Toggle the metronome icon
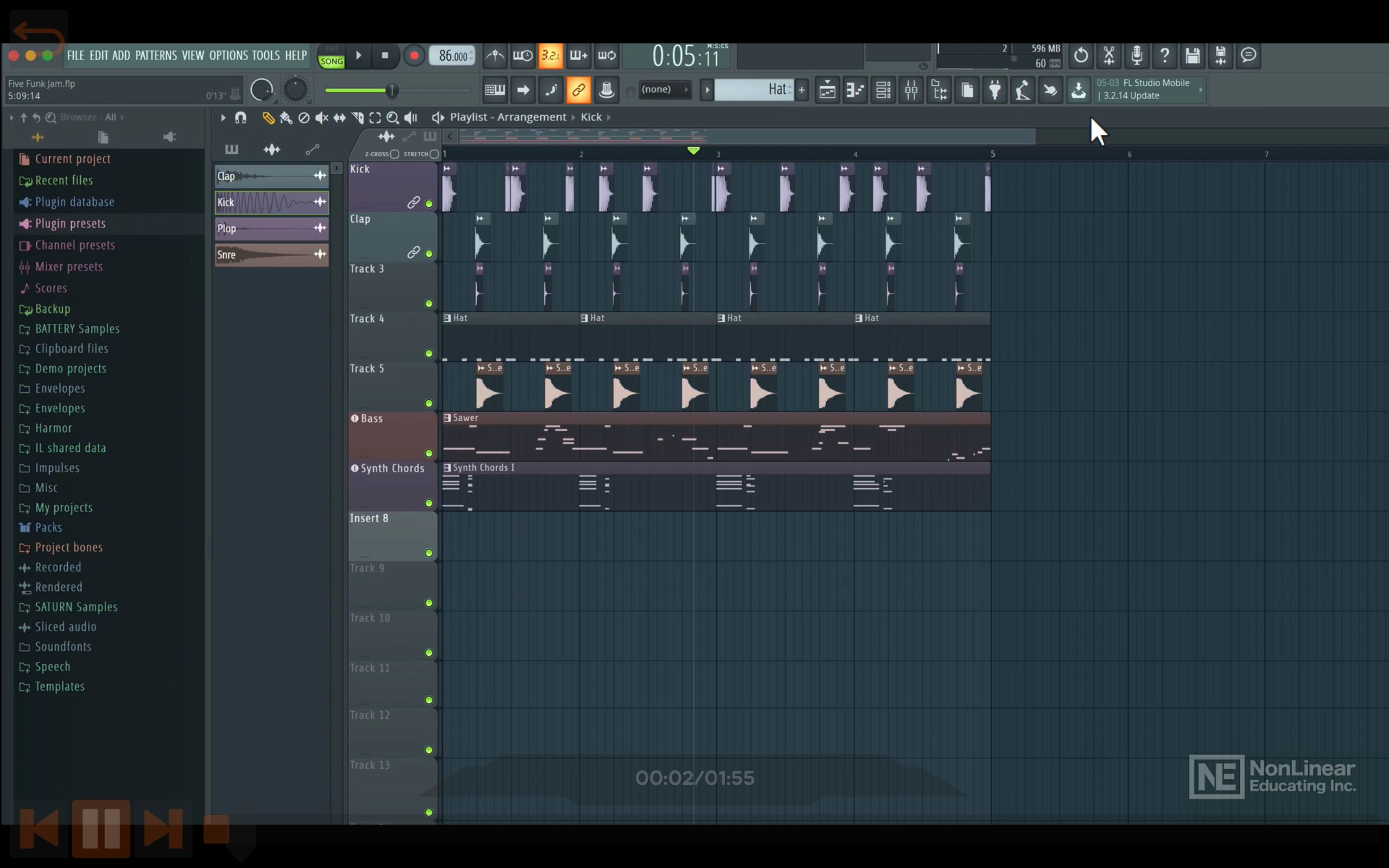The height and width of the screenshot is (868, 1389). point(495,56)
